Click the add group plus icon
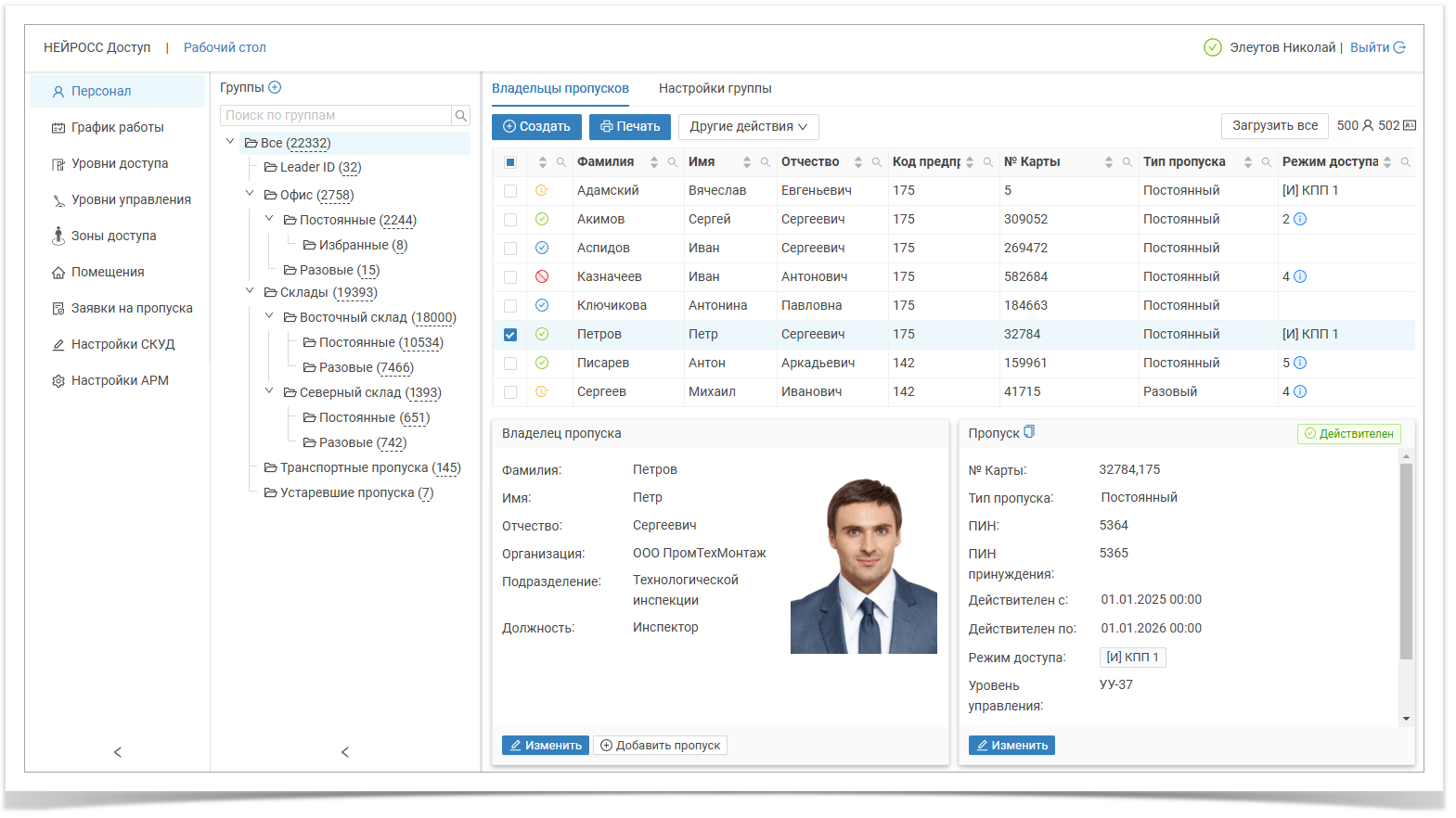The image size is (1456, 818). (275, 87)
